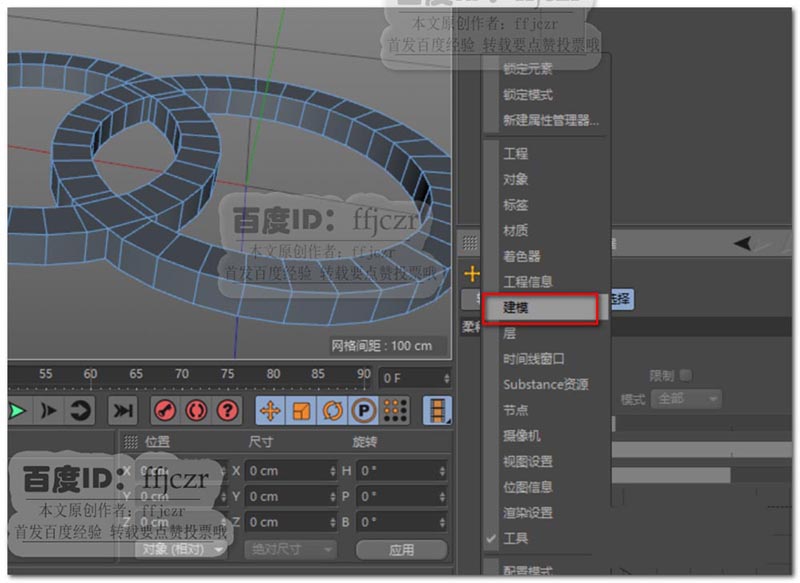Select 摄像机 menu entry
Image resolution: width=800 pixels, height=583 pixels.
pyautogui.click(x=521, y=436)
